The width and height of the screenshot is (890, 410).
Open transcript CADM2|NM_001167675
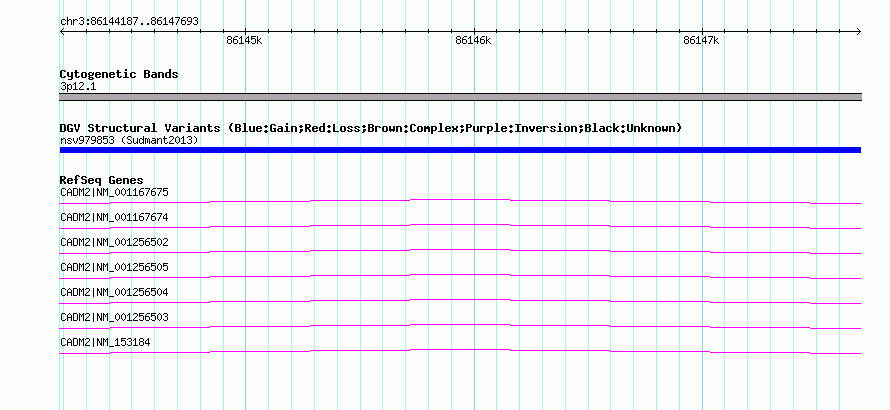pos(114,193)
